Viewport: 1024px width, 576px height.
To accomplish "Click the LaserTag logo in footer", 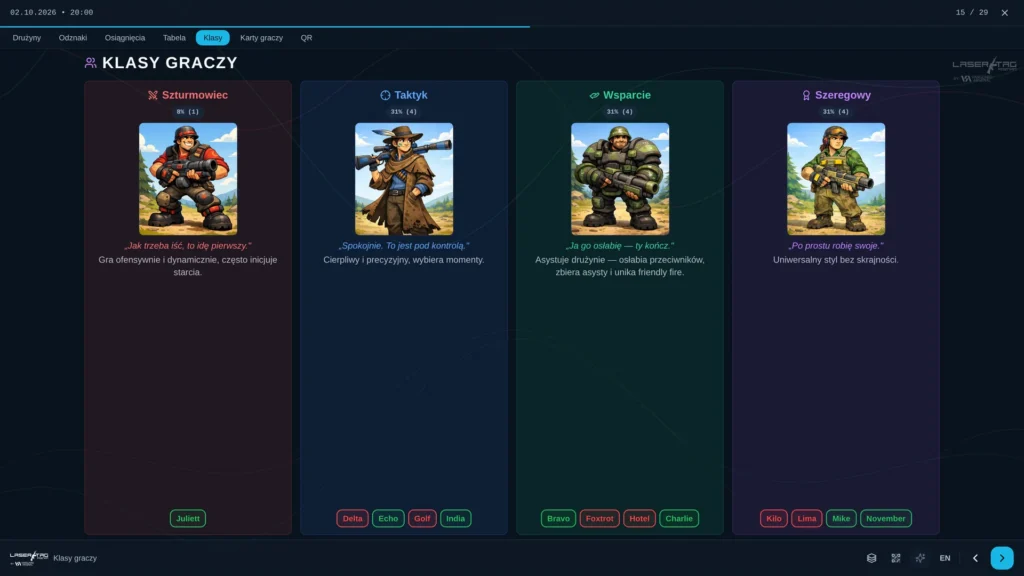I will tap(29, 558).
